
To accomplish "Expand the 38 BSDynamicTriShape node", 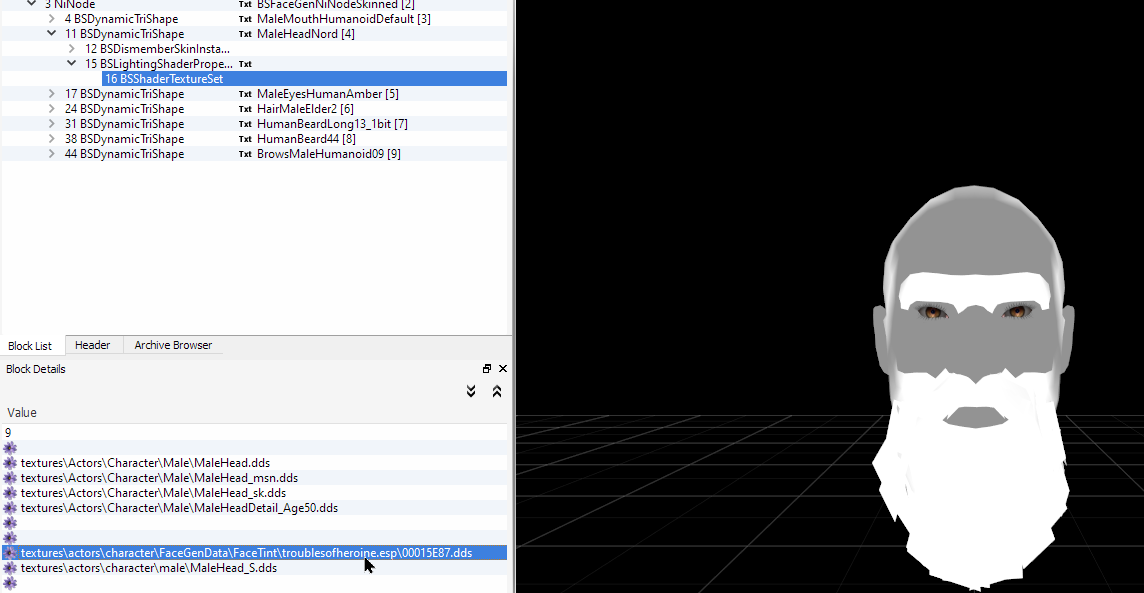I will pos(52,139).
